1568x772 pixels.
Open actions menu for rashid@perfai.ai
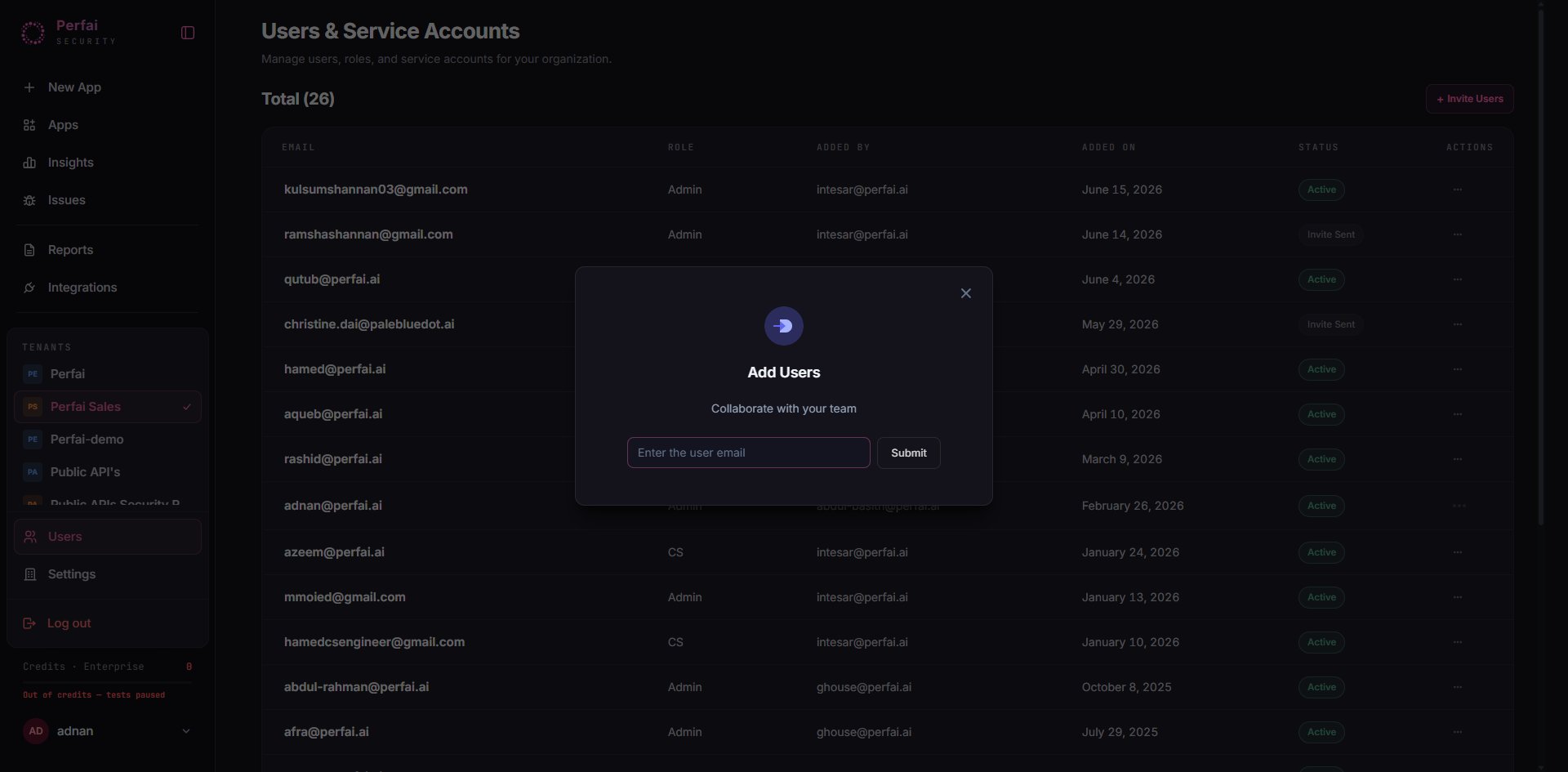click(x=1458, y=459)
